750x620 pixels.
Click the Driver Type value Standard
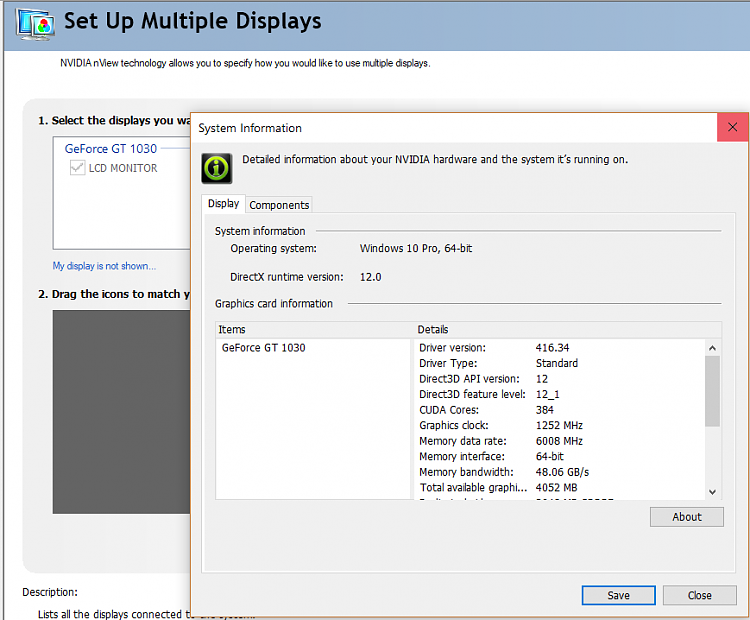pyautogui.click(x=557, y=363)
